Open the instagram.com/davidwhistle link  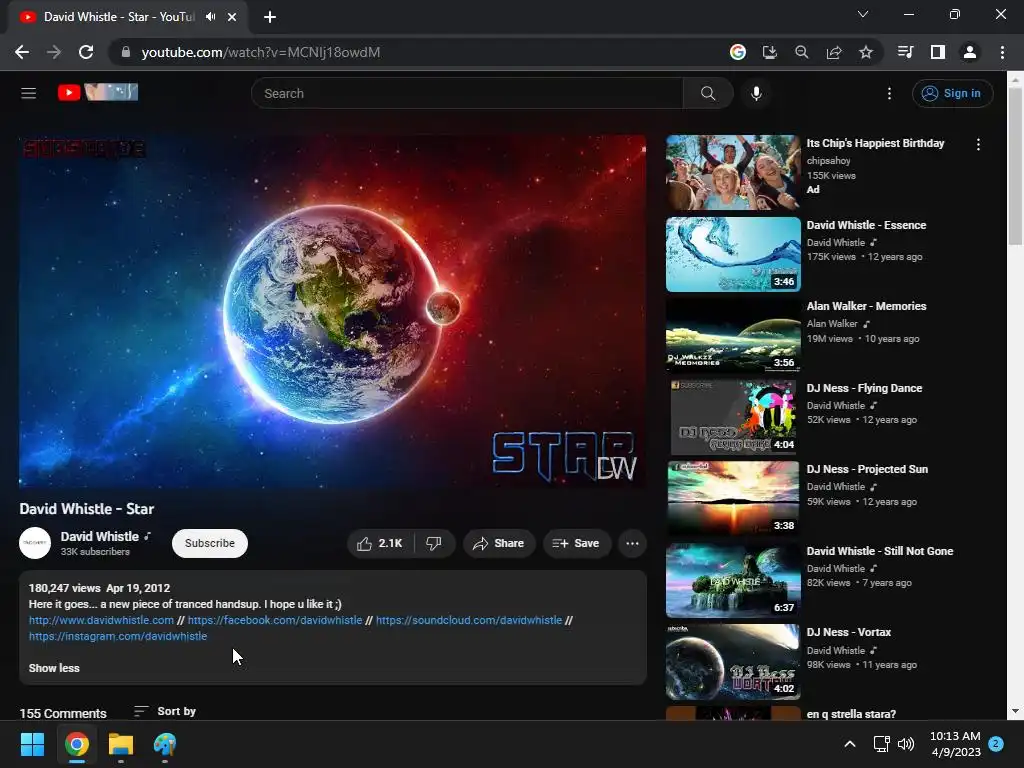click(118, 636)
